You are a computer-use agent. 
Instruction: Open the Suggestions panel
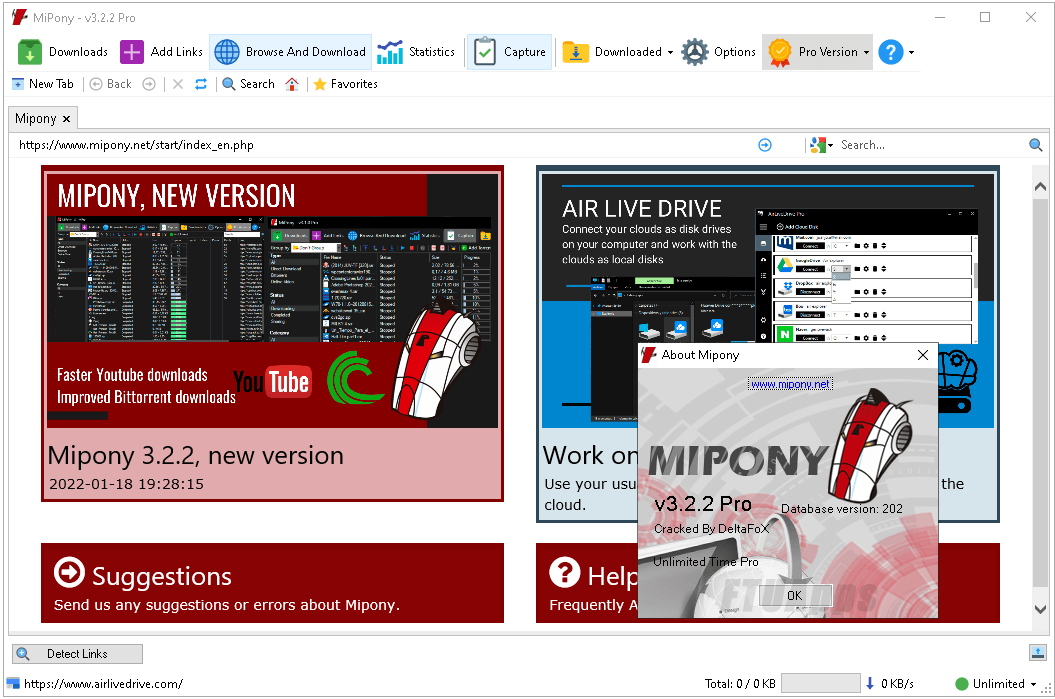(272, 583)
